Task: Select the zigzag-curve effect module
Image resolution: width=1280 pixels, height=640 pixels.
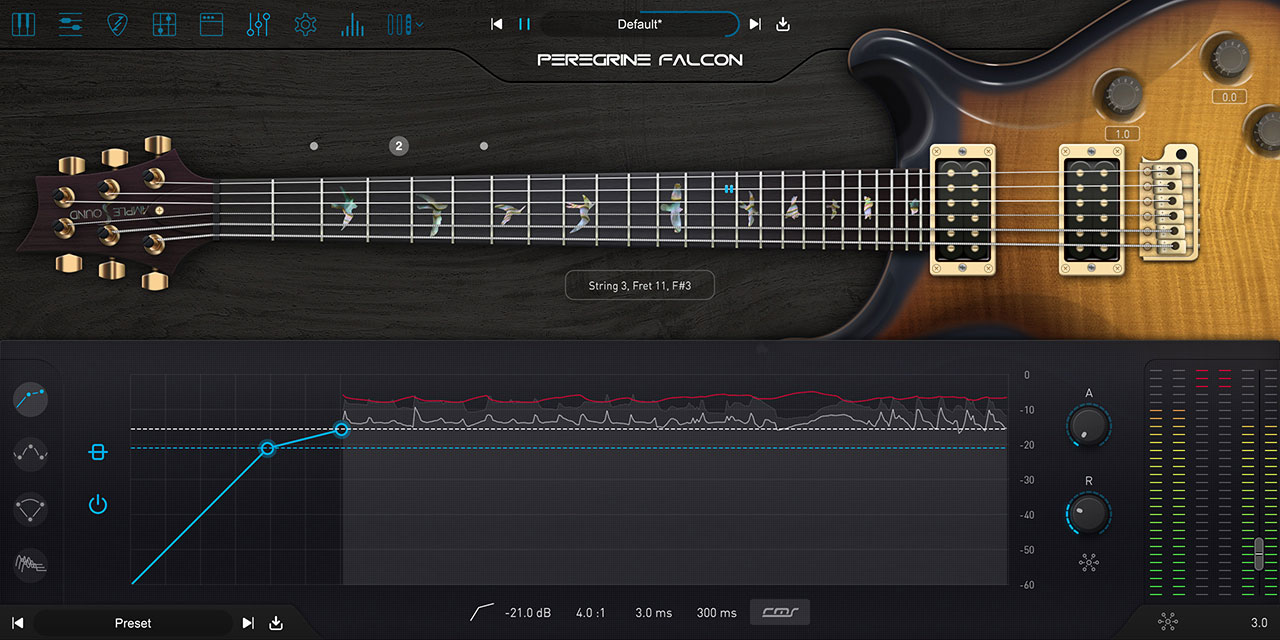Action: (31, 454)
